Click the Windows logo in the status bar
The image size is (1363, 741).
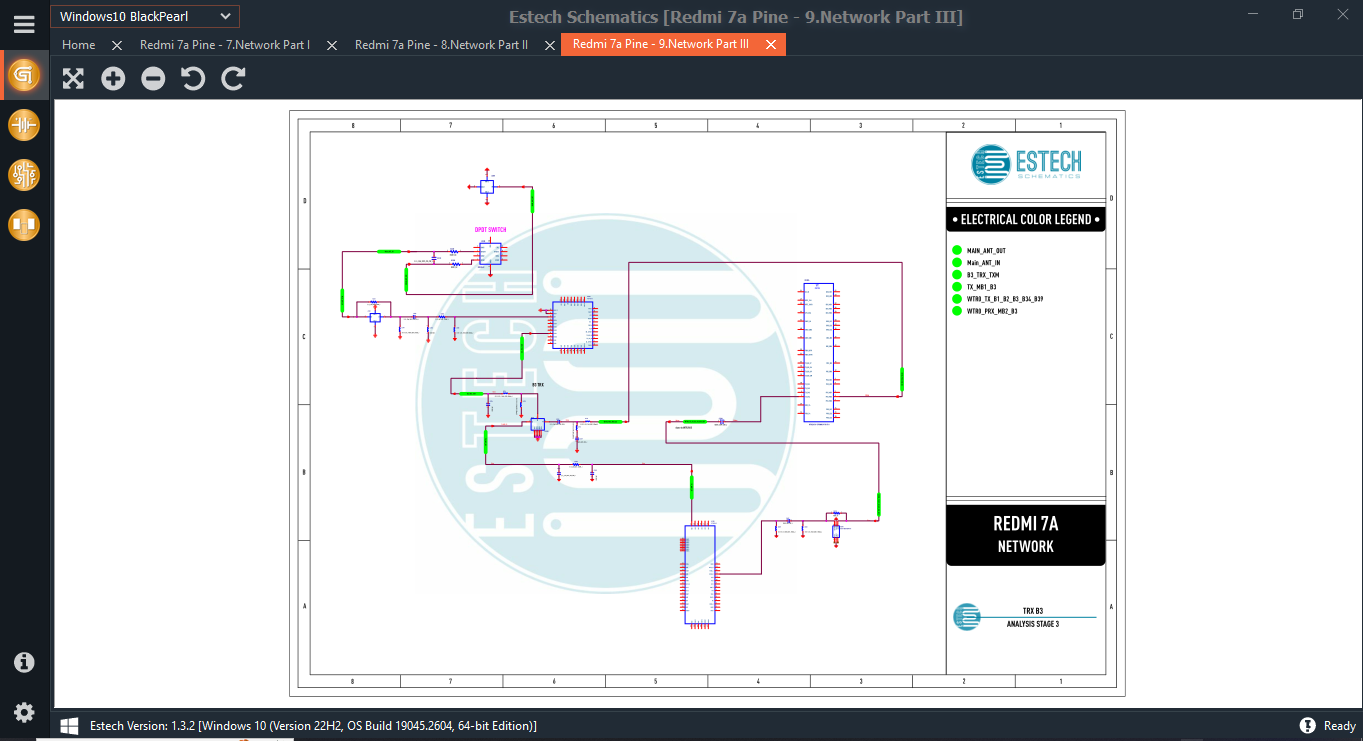69,726
